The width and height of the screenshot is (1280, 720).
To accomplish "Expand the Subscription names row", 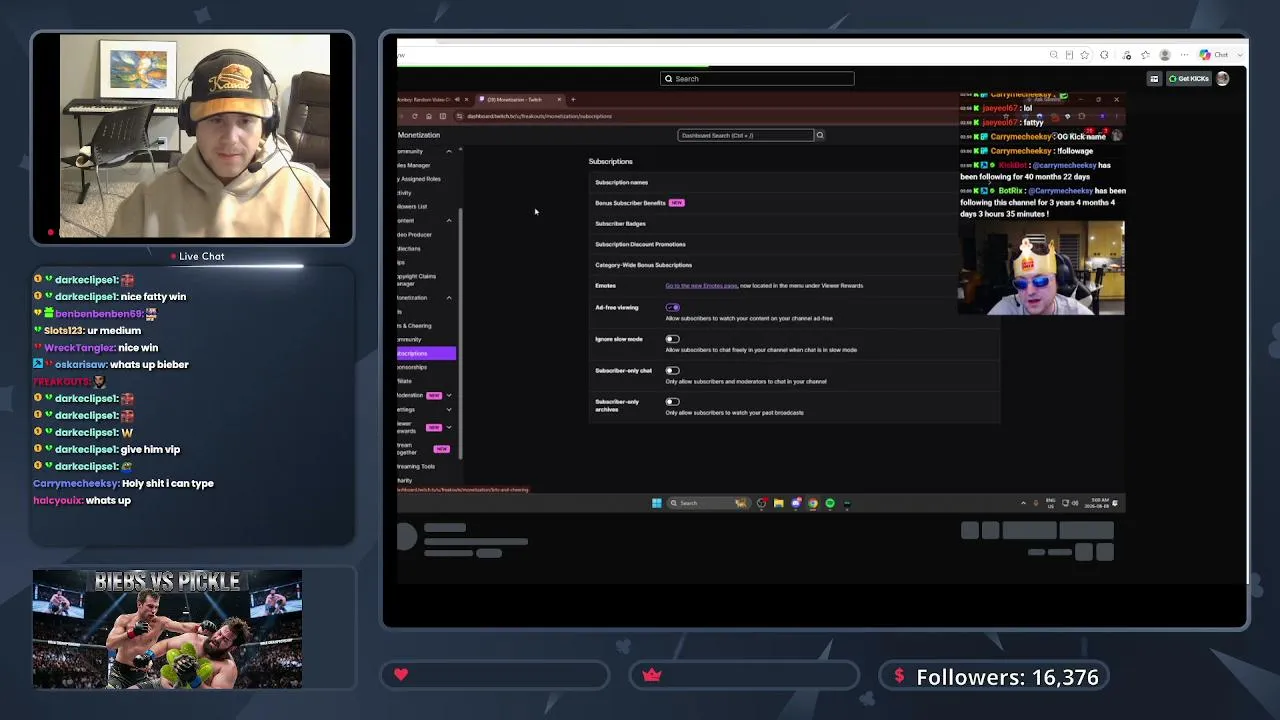I will click(x=793, y=182).
